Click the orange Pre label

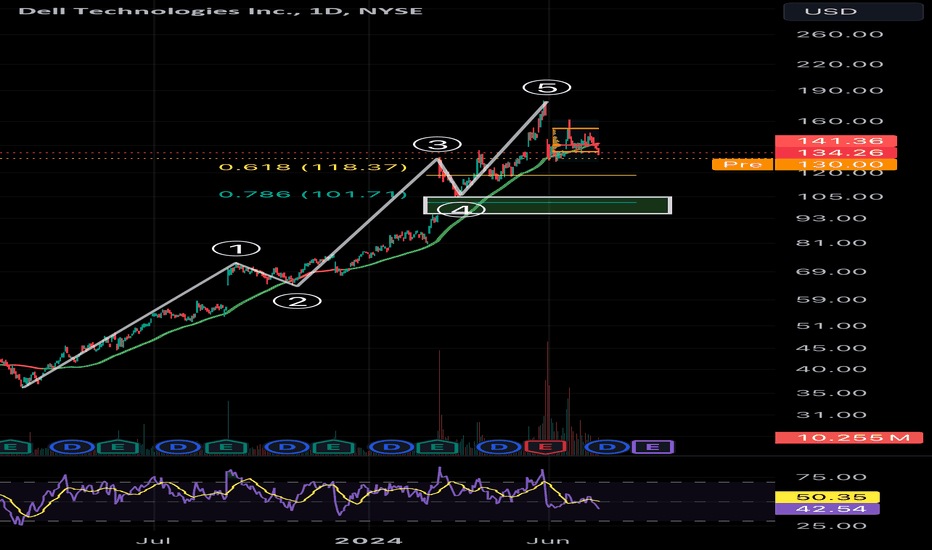pyautogui.click(x=742, y=165)
